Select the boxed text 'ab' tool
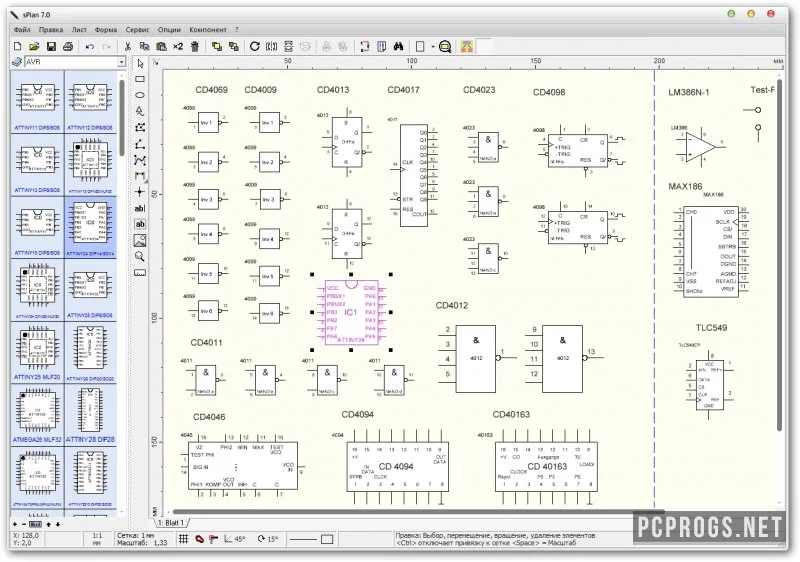The width and height of the screenshot is (800, 562). pos(140,224)
